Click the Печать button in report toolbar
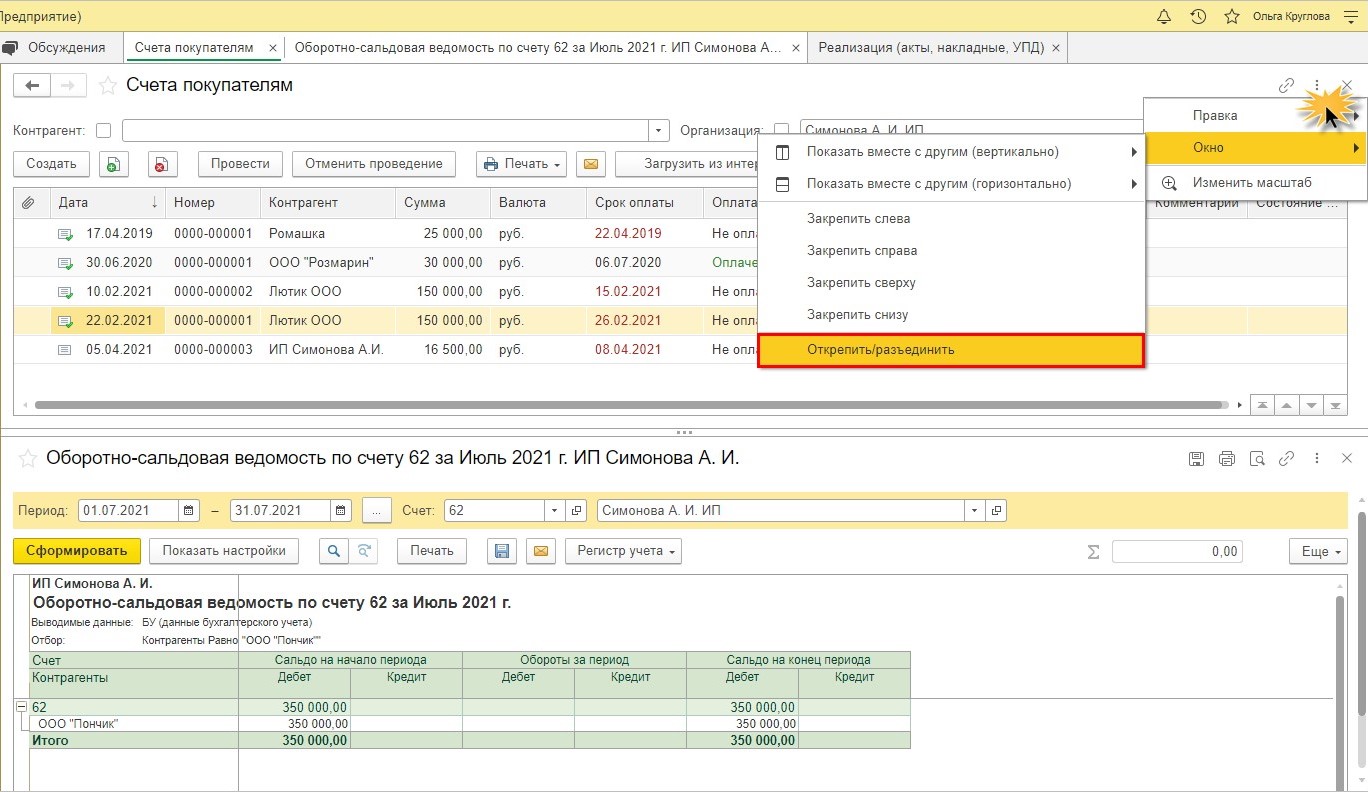The width and height of the screenshot is (1368, 792). (x=432, y=551)
